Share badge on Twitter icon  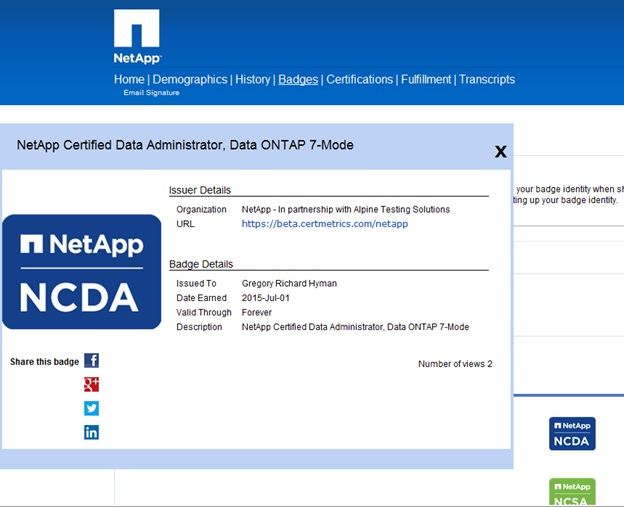pyautogui.click(x=92, y=408)
